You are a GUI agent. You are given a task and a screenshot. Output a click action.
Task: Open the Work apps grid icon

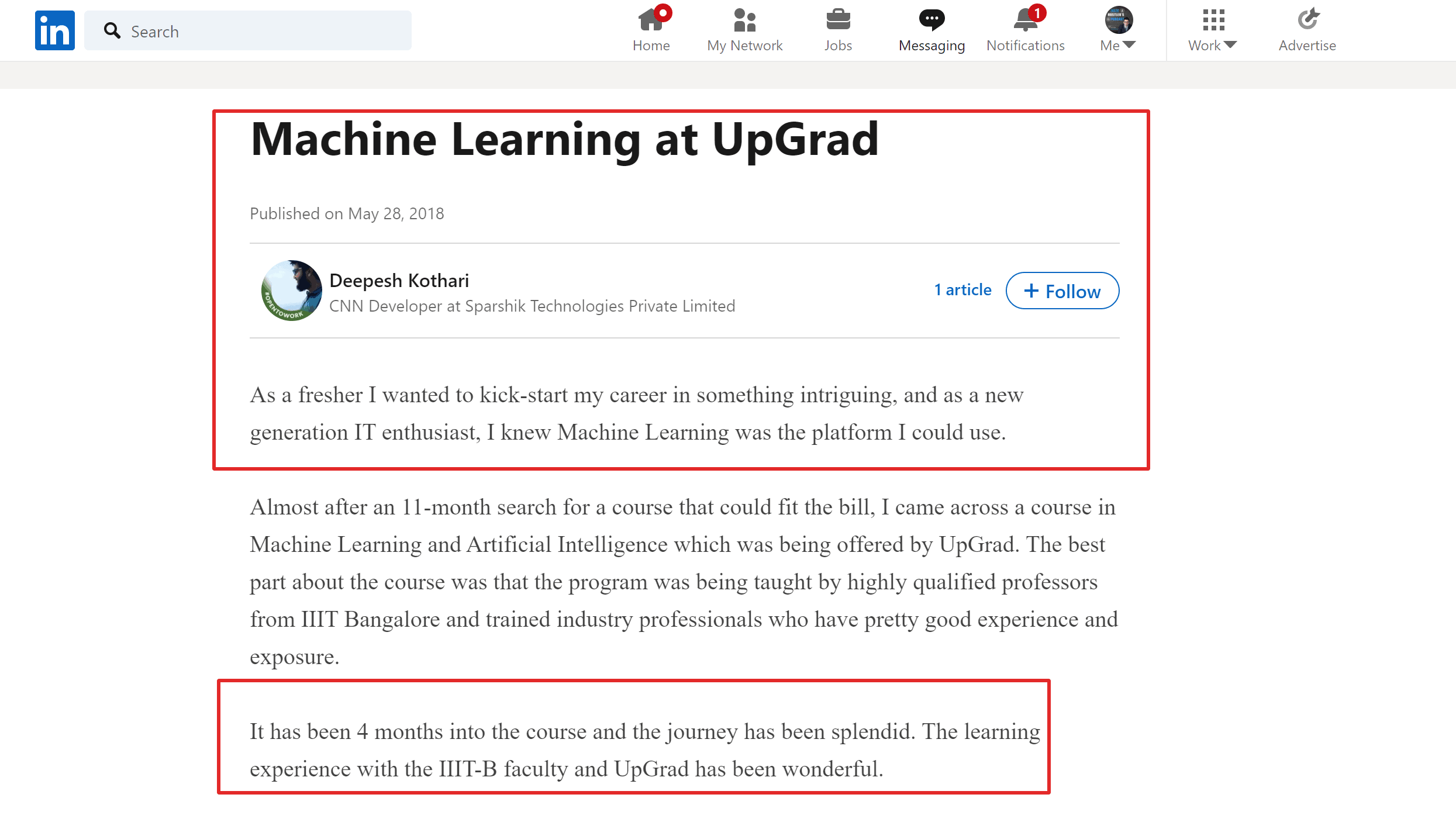(x=1213, y=20)
